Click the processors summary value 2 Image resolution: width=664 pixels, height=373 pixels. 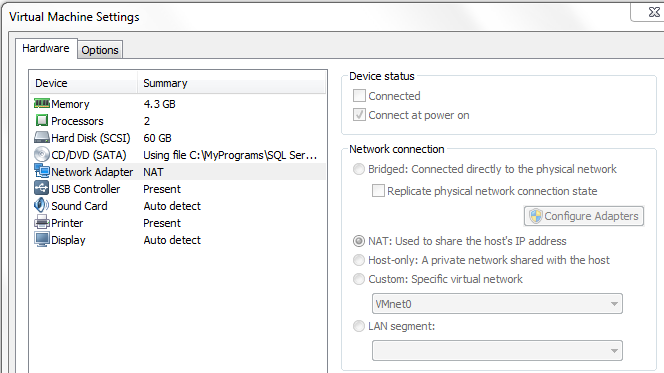(147, 121)
